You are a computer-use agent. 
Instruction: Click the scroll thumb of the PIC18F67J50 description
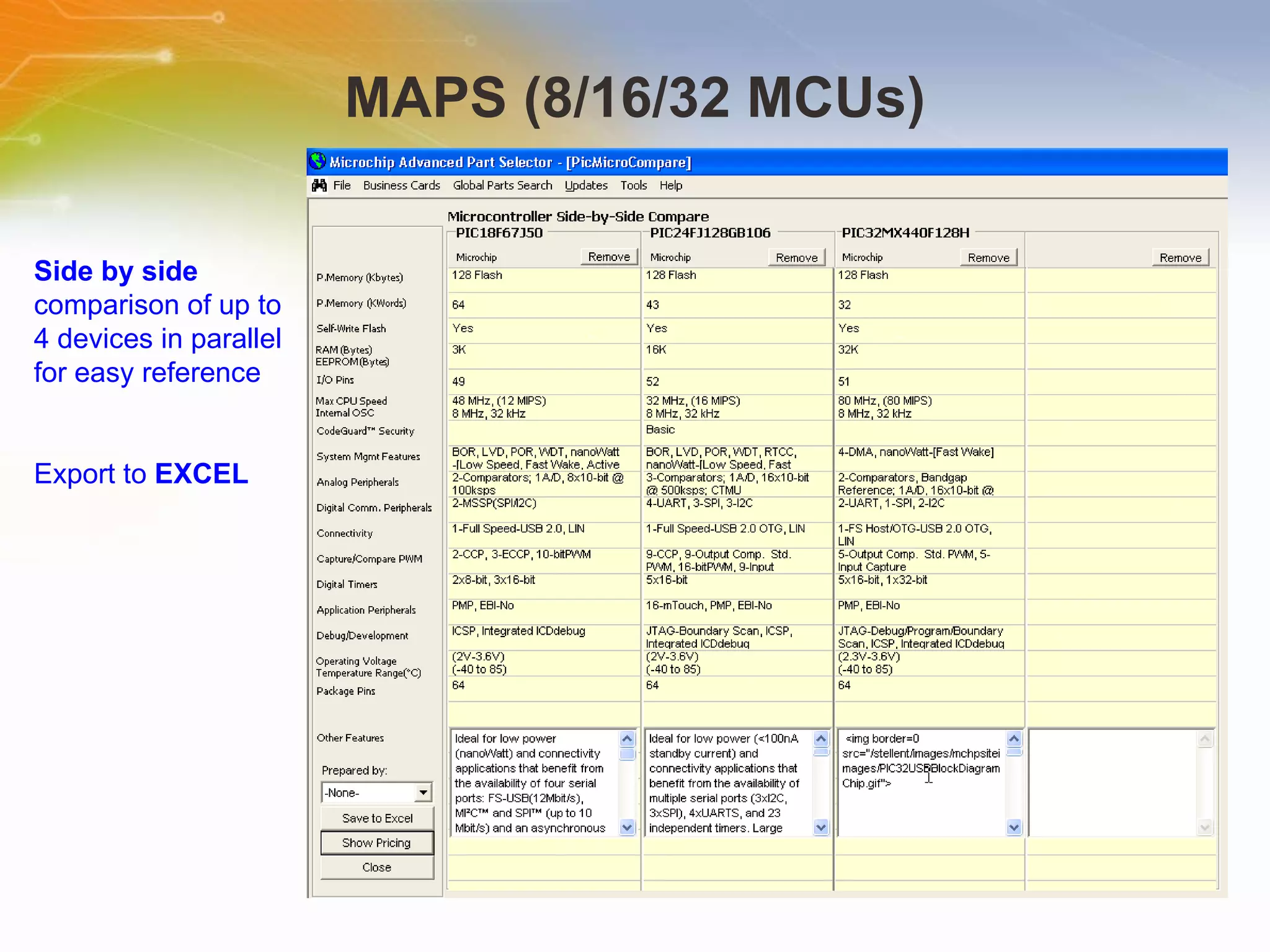pyautogui.click(x=627, y=754)
